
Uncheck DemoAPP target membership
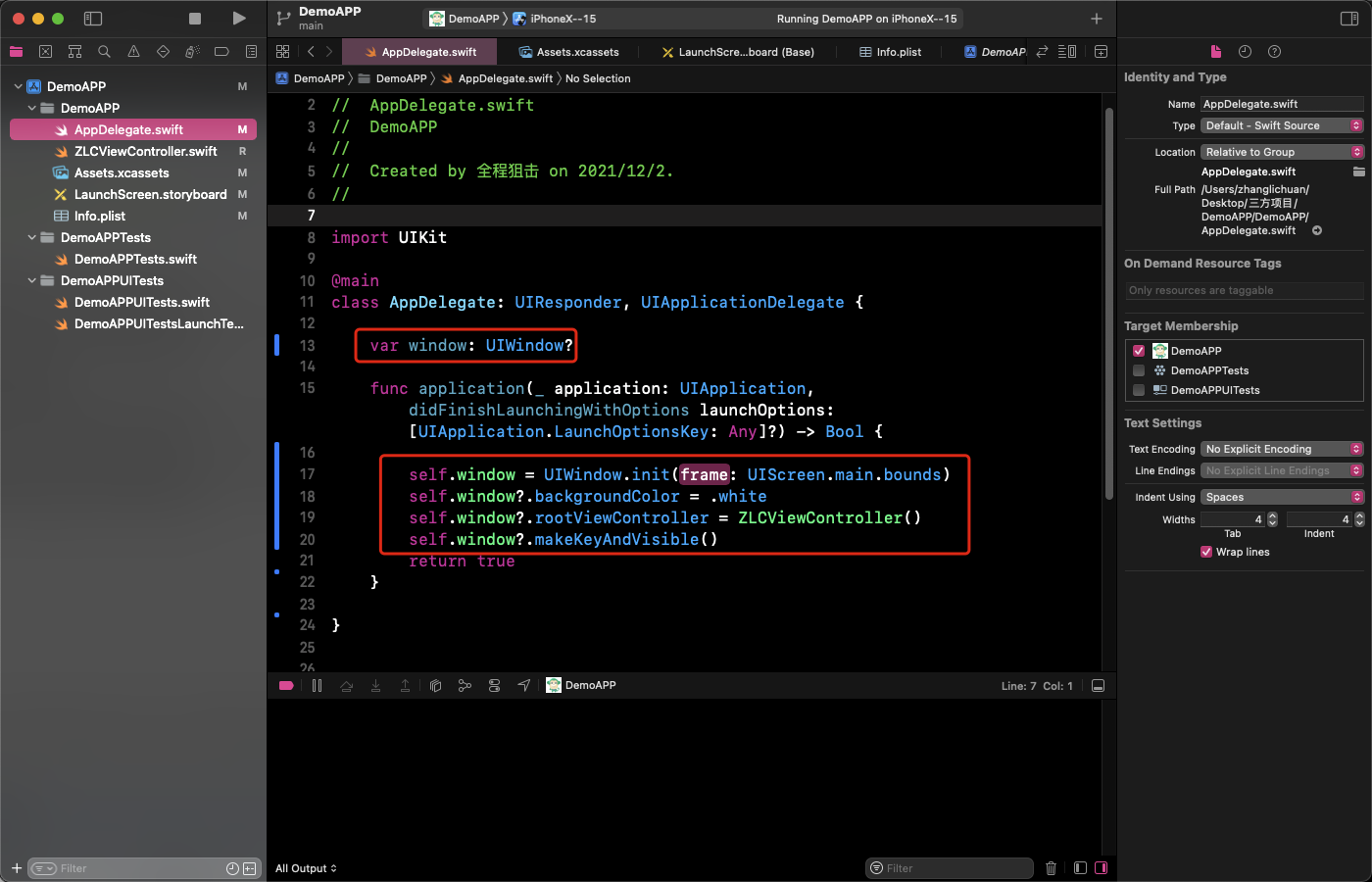(1139, 351)
